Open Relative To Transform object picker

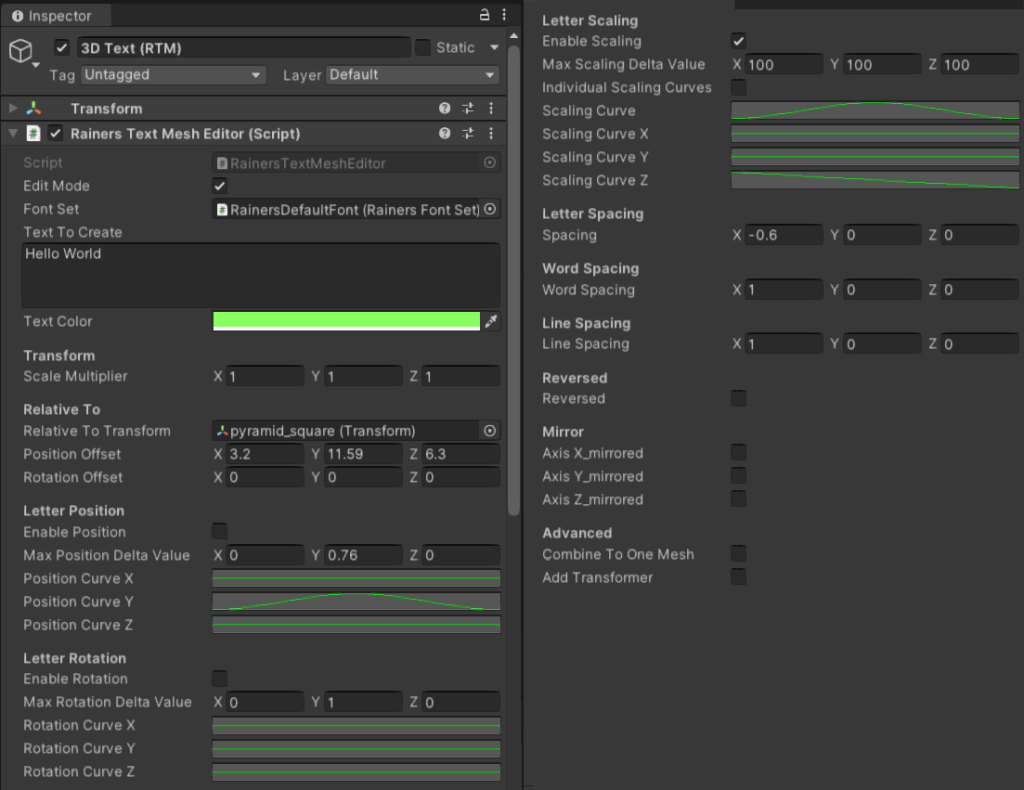tap(490, 431)
